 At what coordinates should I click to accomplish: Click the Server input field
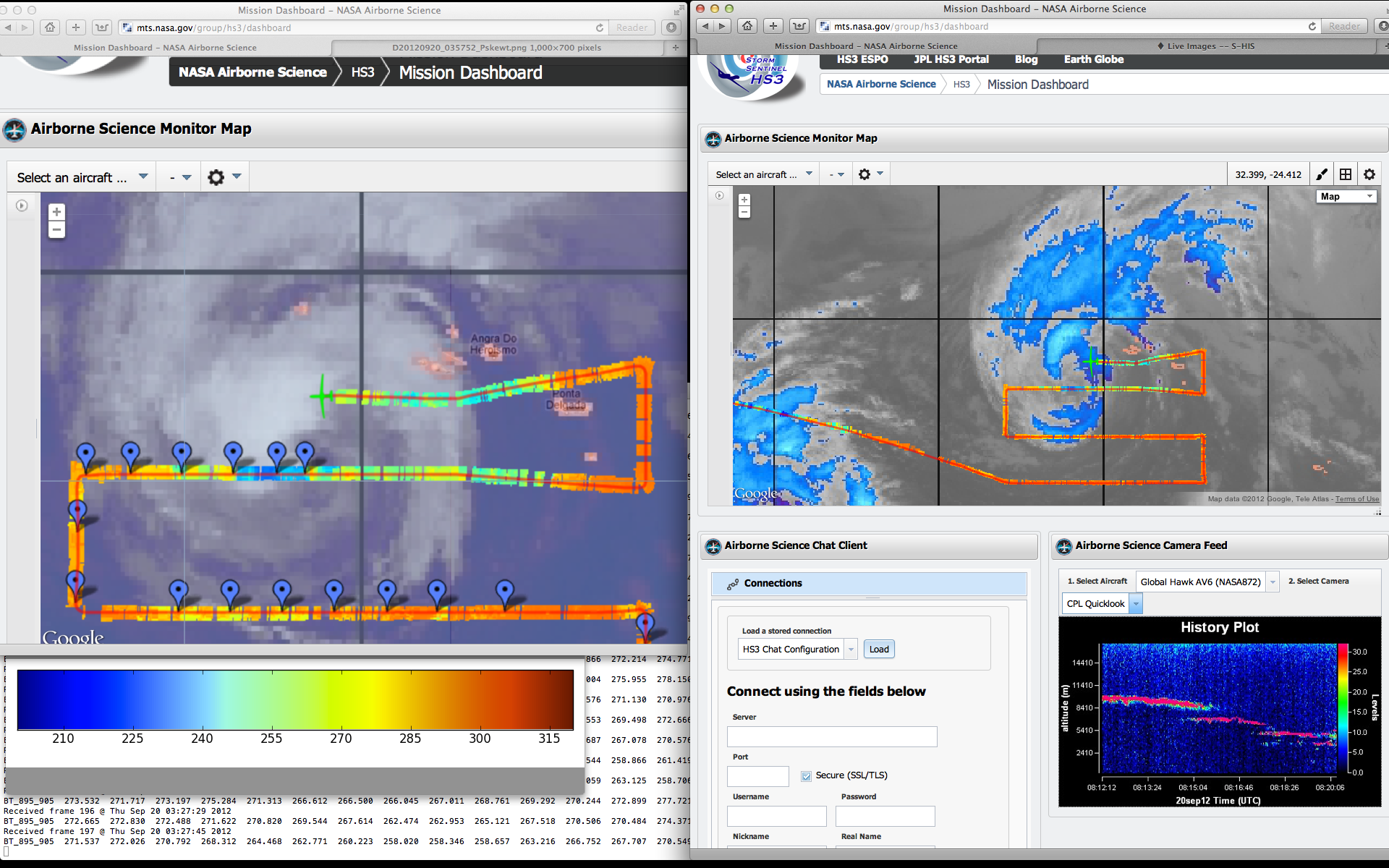coord(832,736)
